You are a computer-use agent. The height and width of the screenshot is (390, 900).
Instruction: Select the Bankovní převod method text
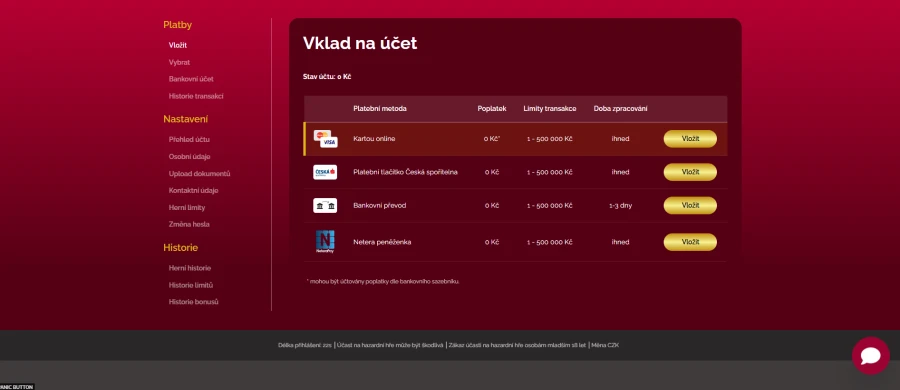[379, 206]
